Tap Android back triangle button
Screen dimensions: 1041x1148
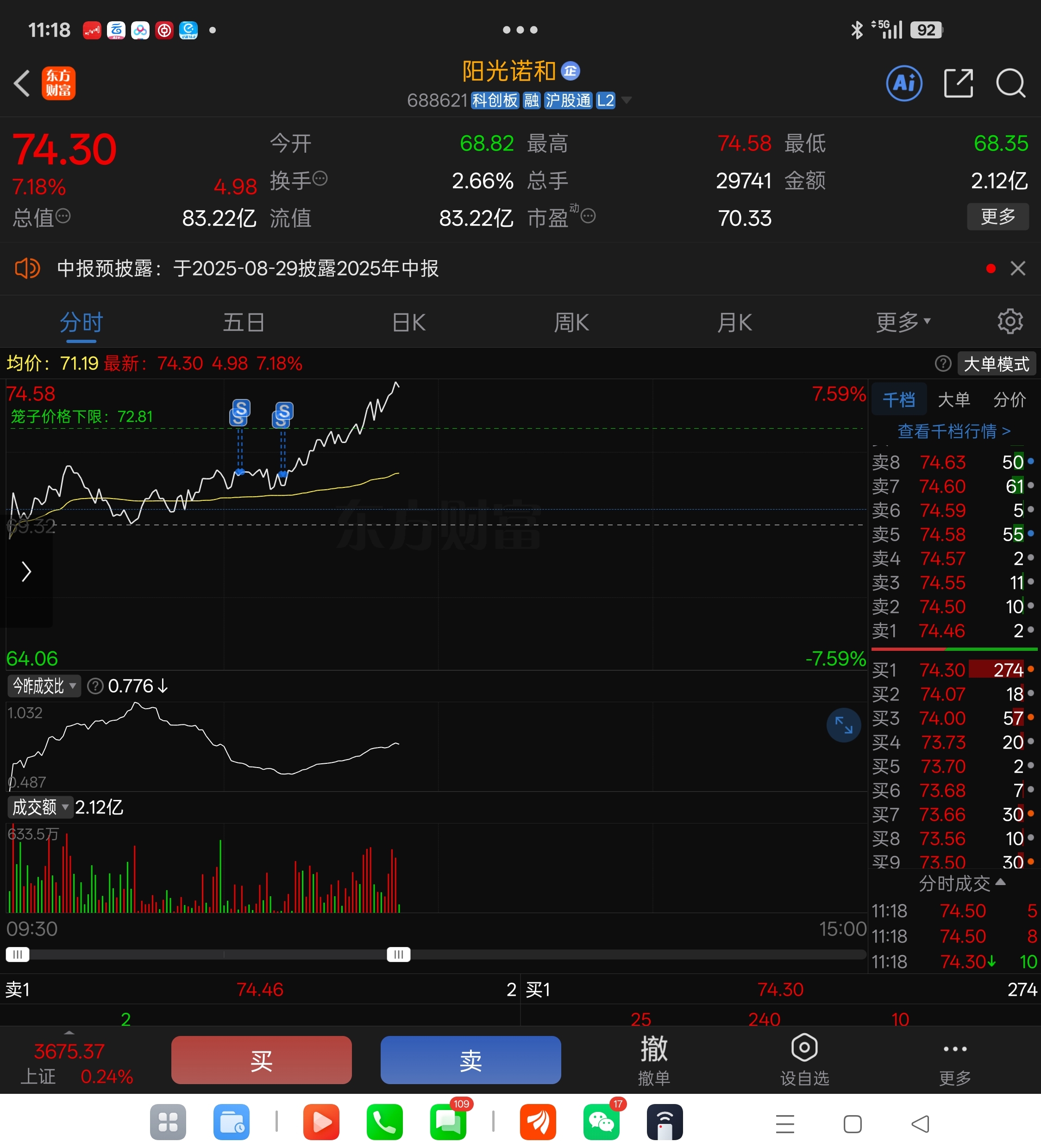(920, 1123)
